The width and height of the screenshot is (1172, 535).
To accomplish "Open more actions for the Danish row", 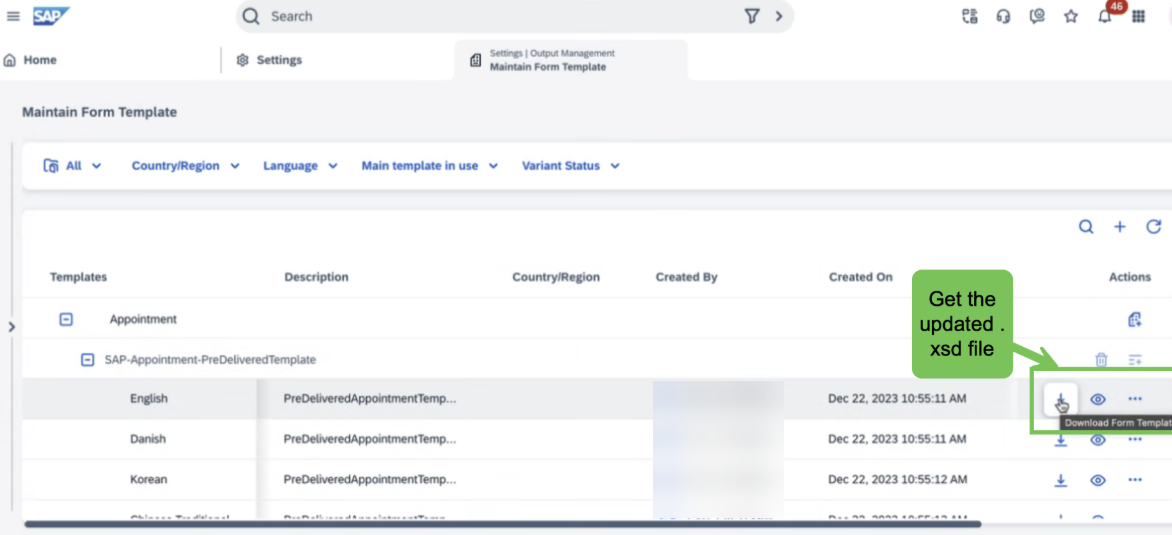I will coord(1135,439).
